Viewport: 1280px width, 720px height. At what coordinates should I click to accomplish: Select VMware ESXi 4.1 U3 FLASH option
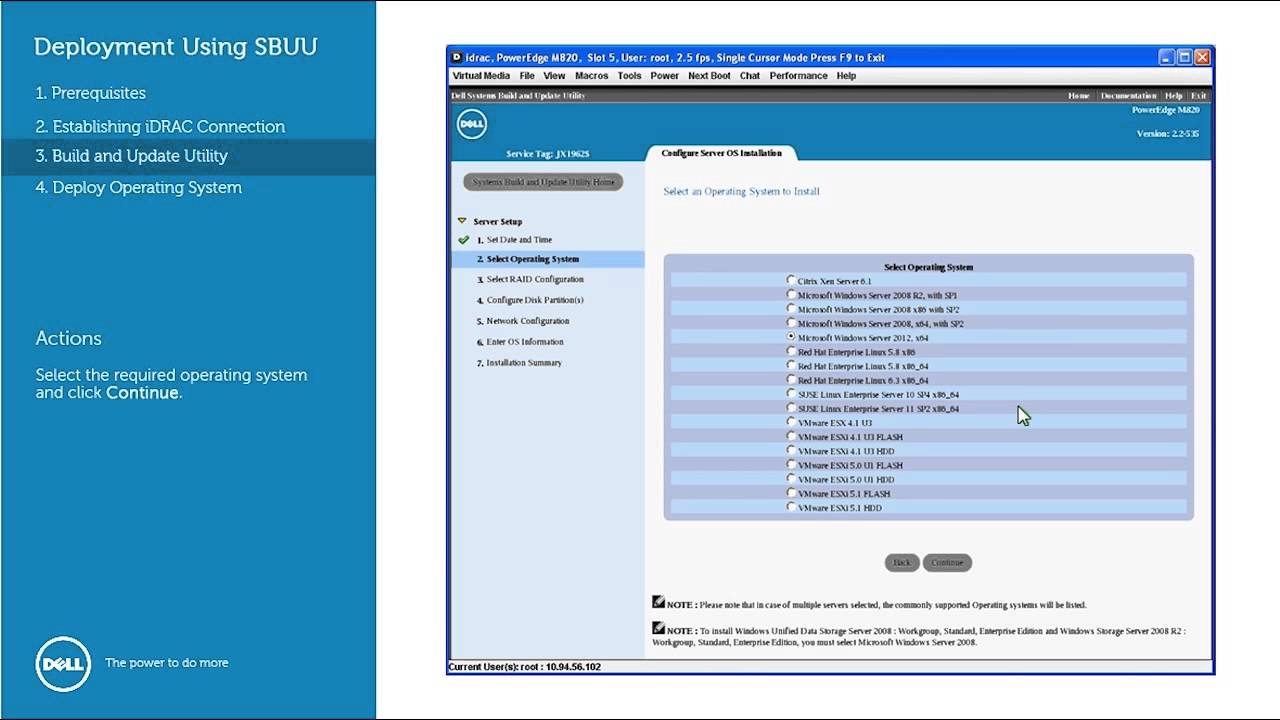(792, 436)
